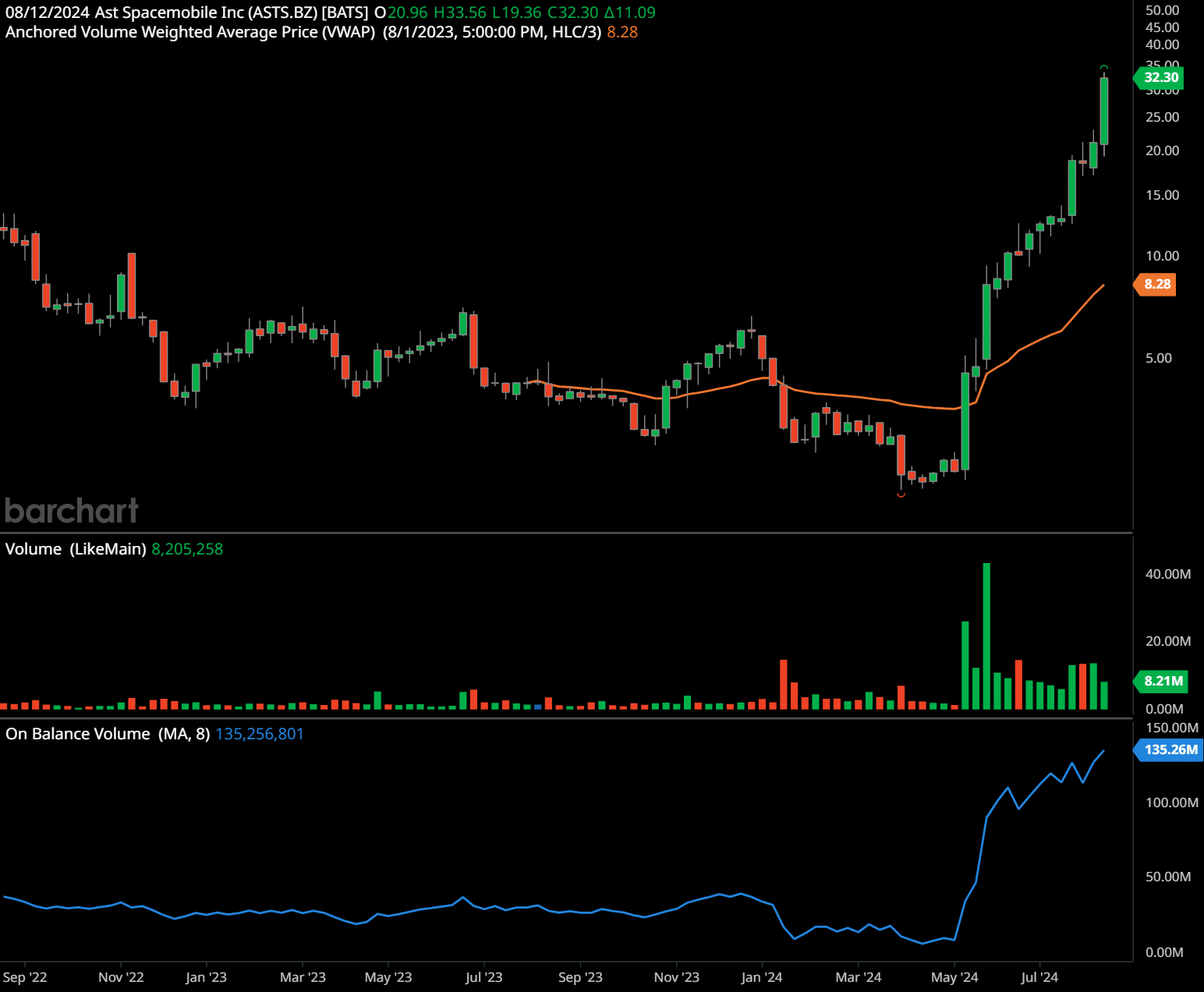The image size is (1204, 992).
Task: Click the Sep '23 date label
Action: (580, 977)
